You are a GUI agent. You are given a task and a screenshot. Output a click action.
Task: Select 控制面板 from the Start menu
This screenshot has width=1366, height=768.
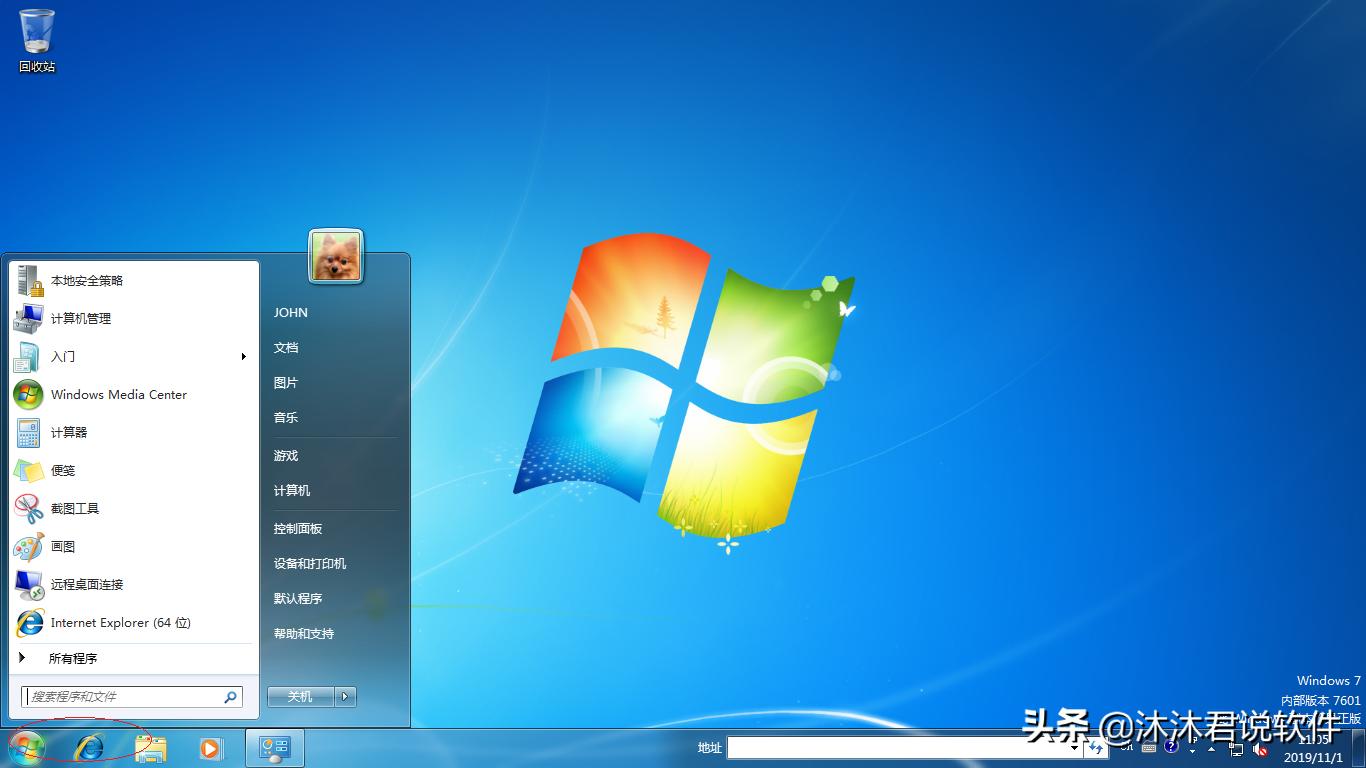pos(297,528)
